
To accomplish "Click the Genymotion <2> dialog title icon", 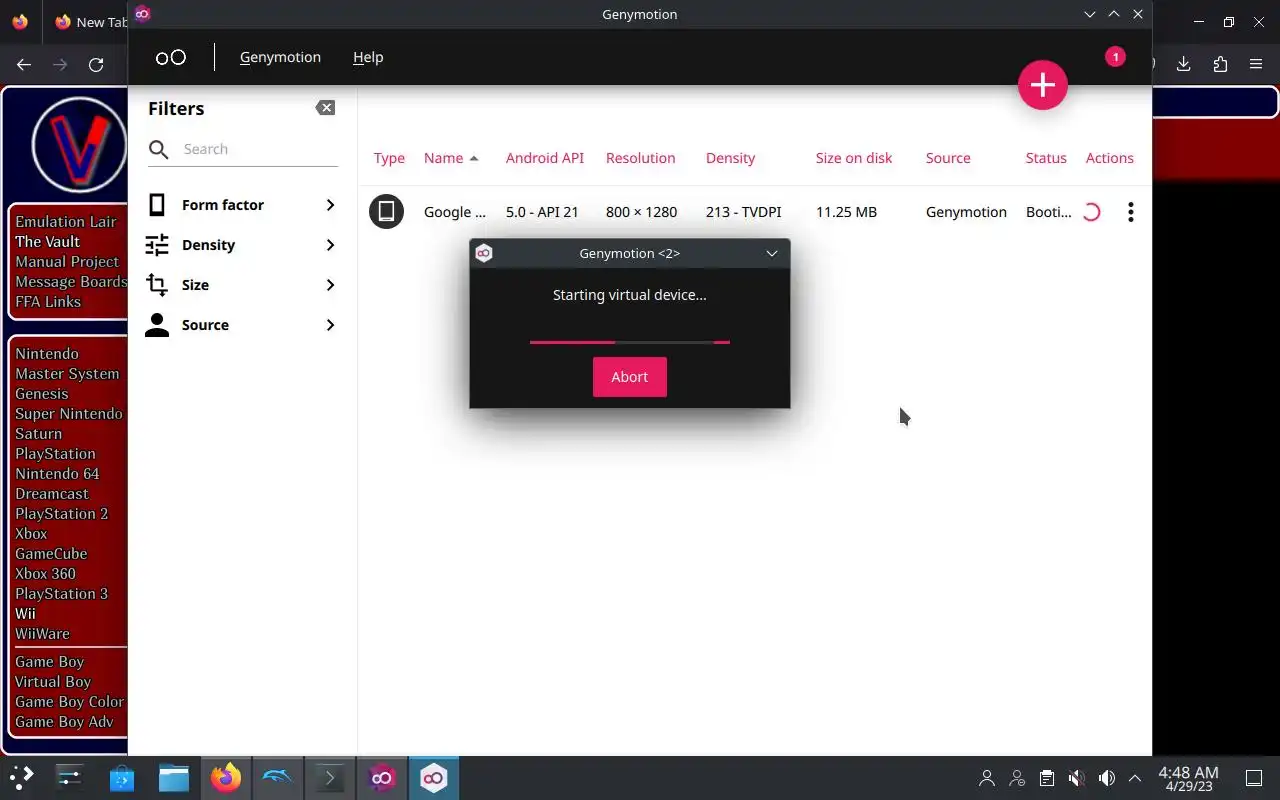I will click(484, 253).
